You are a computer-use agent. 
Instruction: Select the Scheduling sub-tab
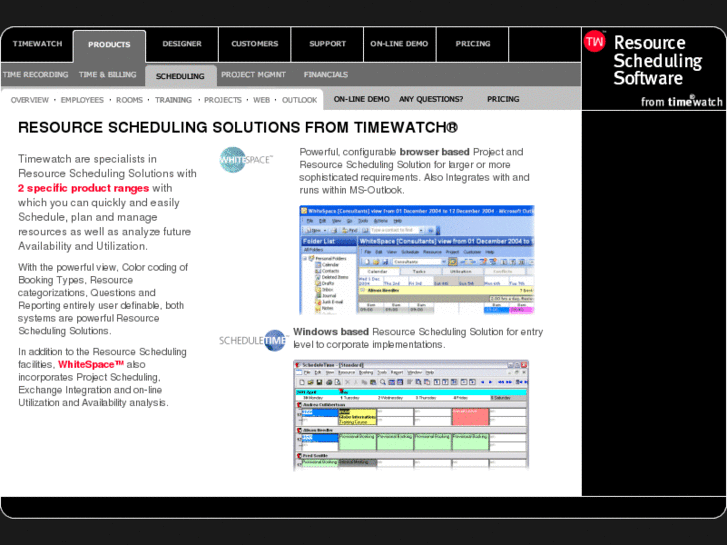[180, 76]
